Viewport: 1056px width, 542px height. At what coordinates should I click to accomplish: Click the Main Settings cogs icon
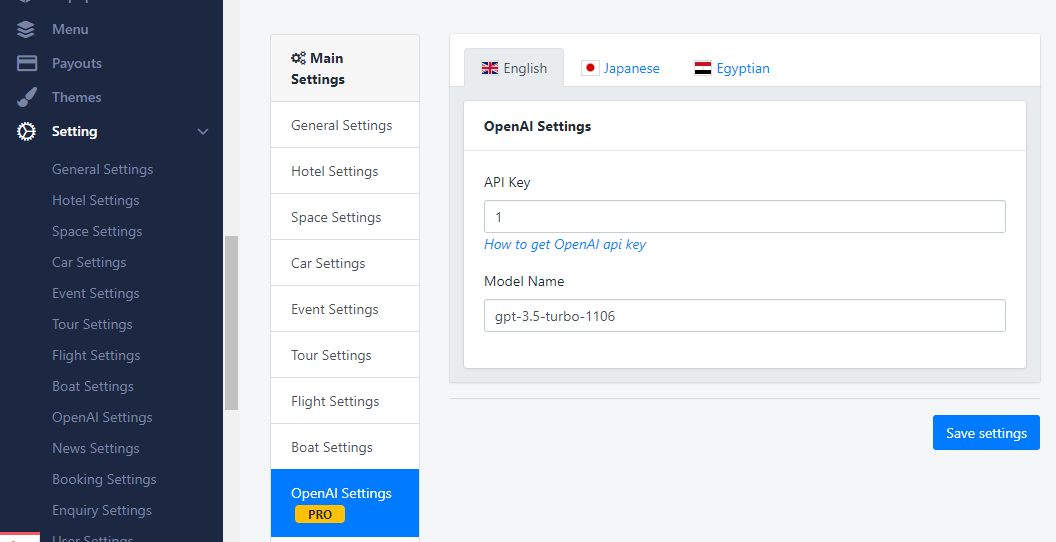[298, 59]
